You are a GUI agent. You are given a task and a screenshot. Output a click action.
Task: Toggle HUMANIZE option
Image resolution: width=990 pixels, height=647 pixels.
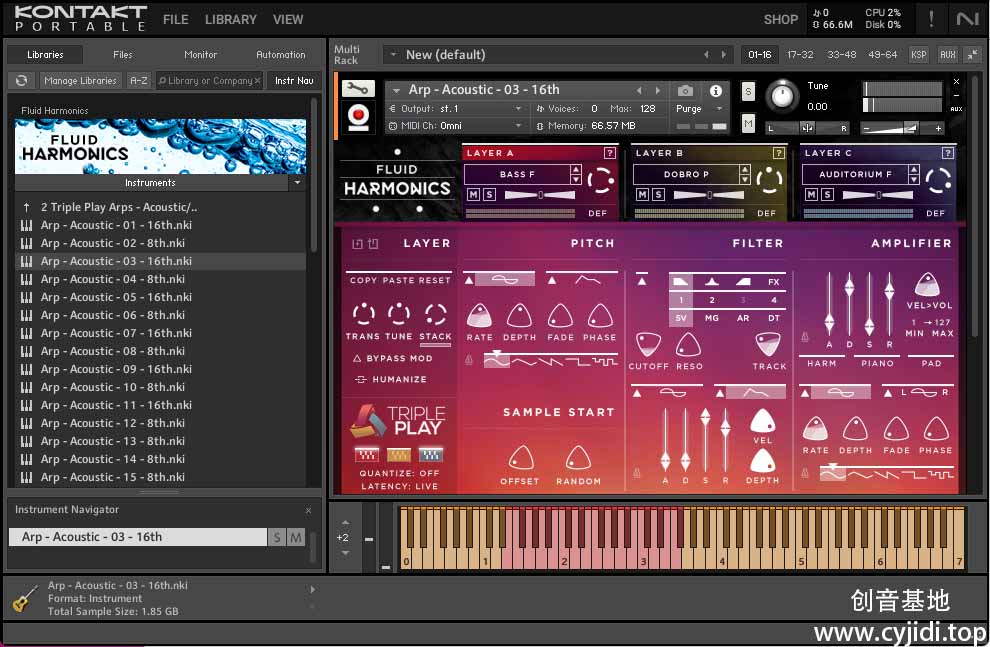point(391,379)
